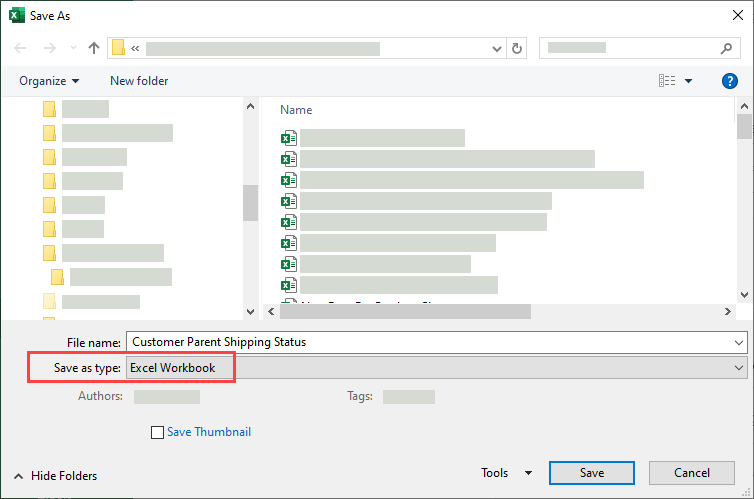754x499 pixels.
Task: Open the recent locations chevron
Action: 73,48
